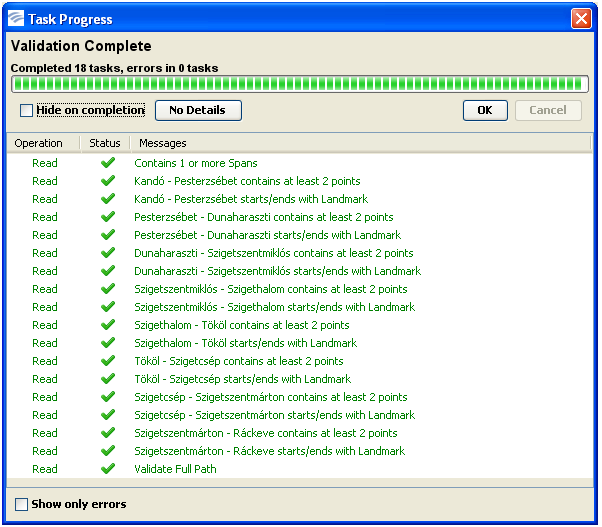Click checkmark for Szigethalom - Tököl starts/ends with Landmark
602x527 pixels.
click(x=108, y=343)
